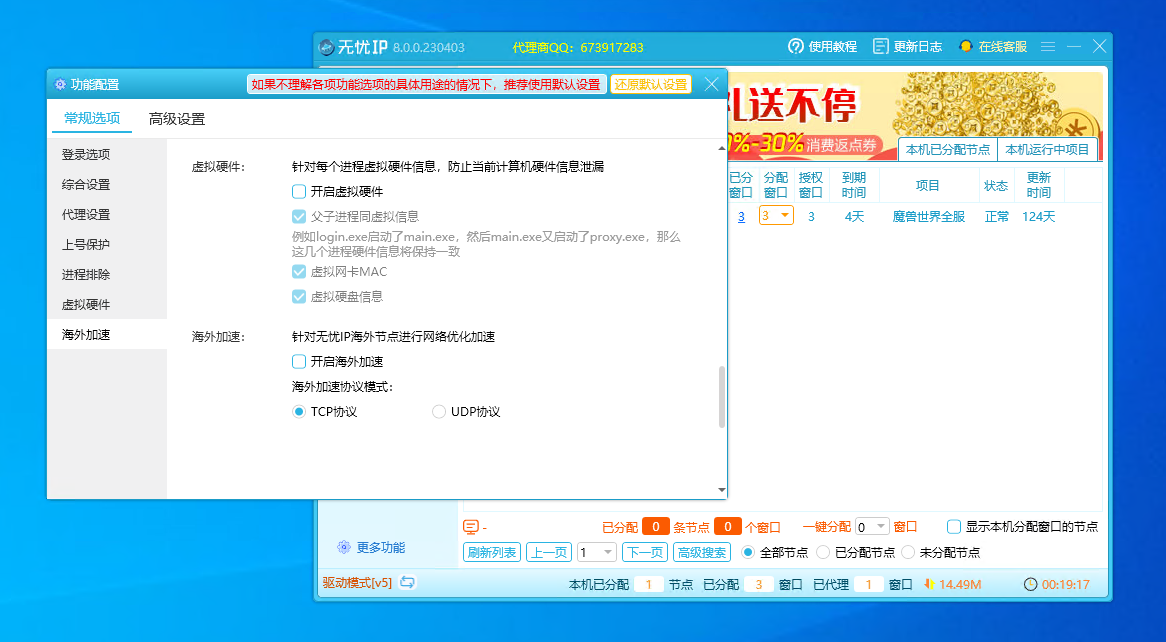The image size is (1166, 642).
Task: Toggle 虚拟硬盘信息 checkbox
Action: pos(299,297)
